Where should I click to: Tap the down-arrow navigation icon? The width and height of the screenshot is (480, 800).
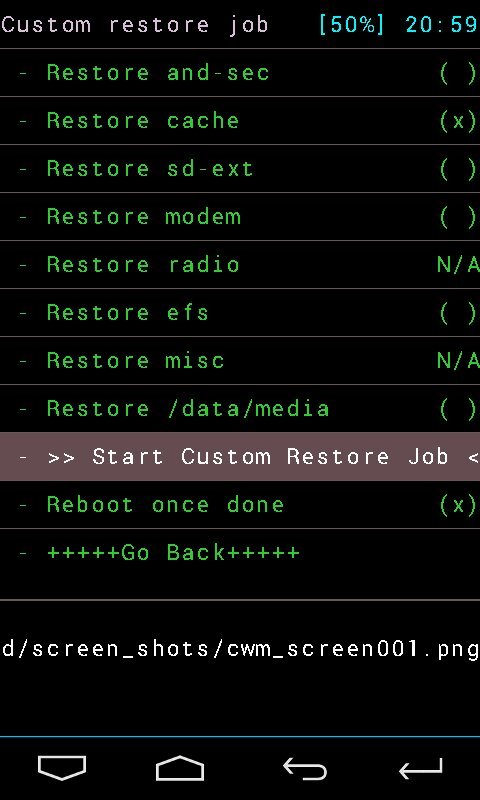click(x=62, y=768)
